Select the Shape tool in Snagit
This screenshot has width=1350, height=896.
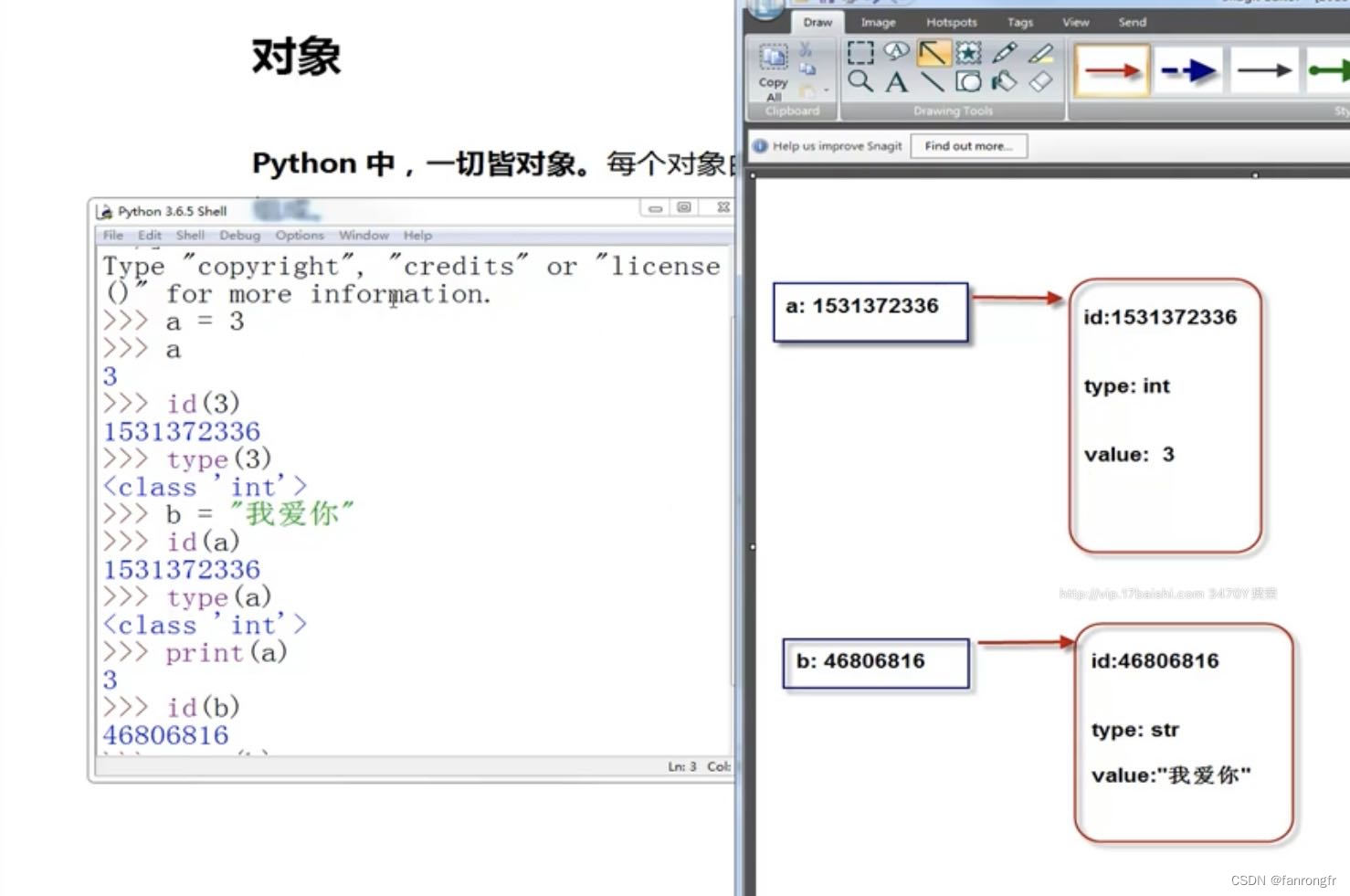click(x=968, y=82)
